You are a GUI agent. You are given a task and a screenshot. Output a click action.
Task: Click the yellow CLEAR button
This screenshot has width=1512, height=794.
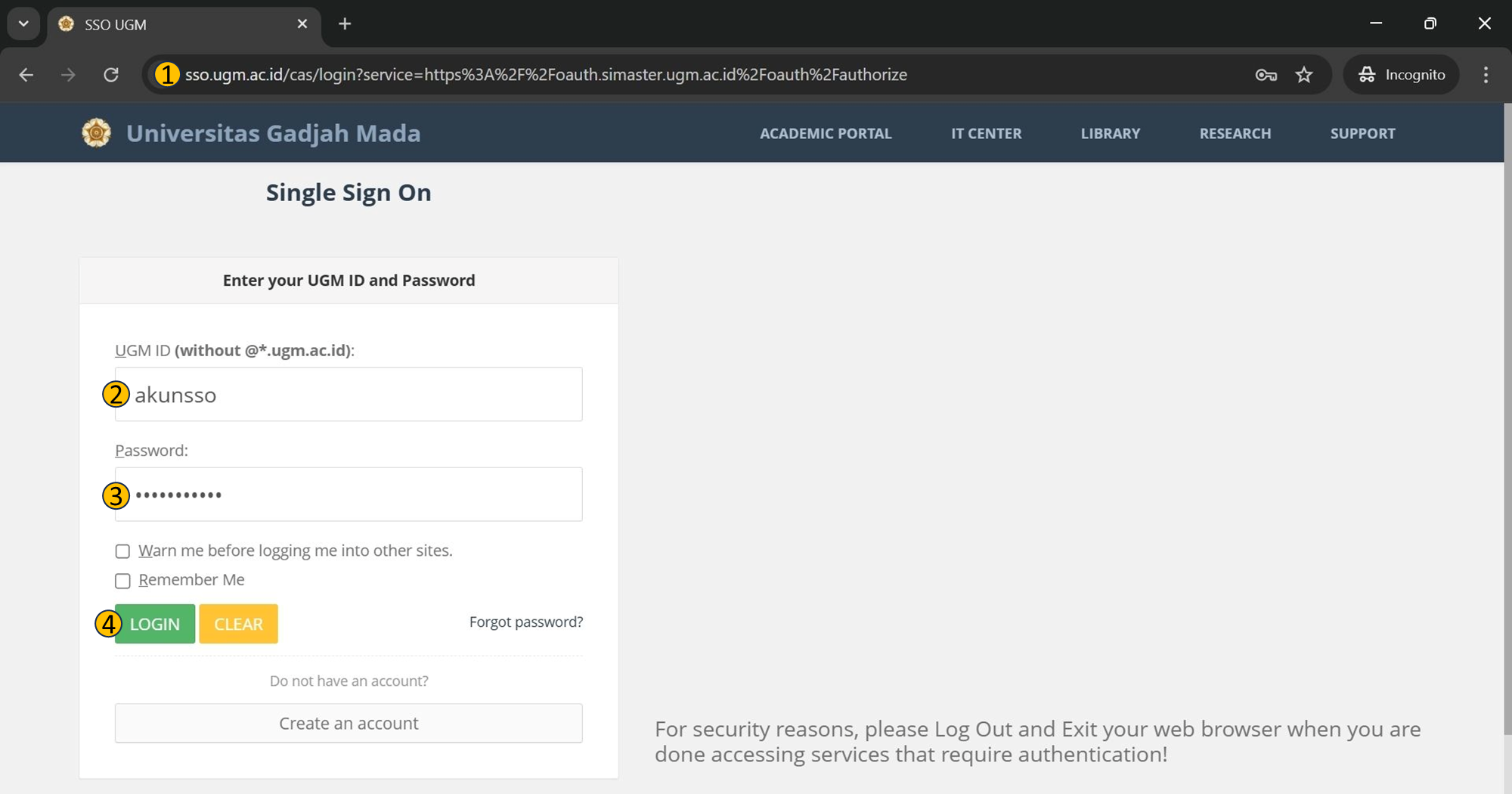[x=238, y=624]
